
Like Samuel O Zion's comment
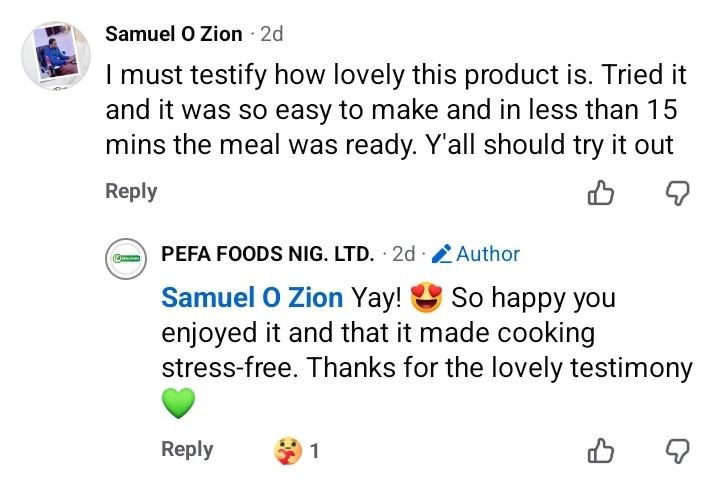point(600,192)
